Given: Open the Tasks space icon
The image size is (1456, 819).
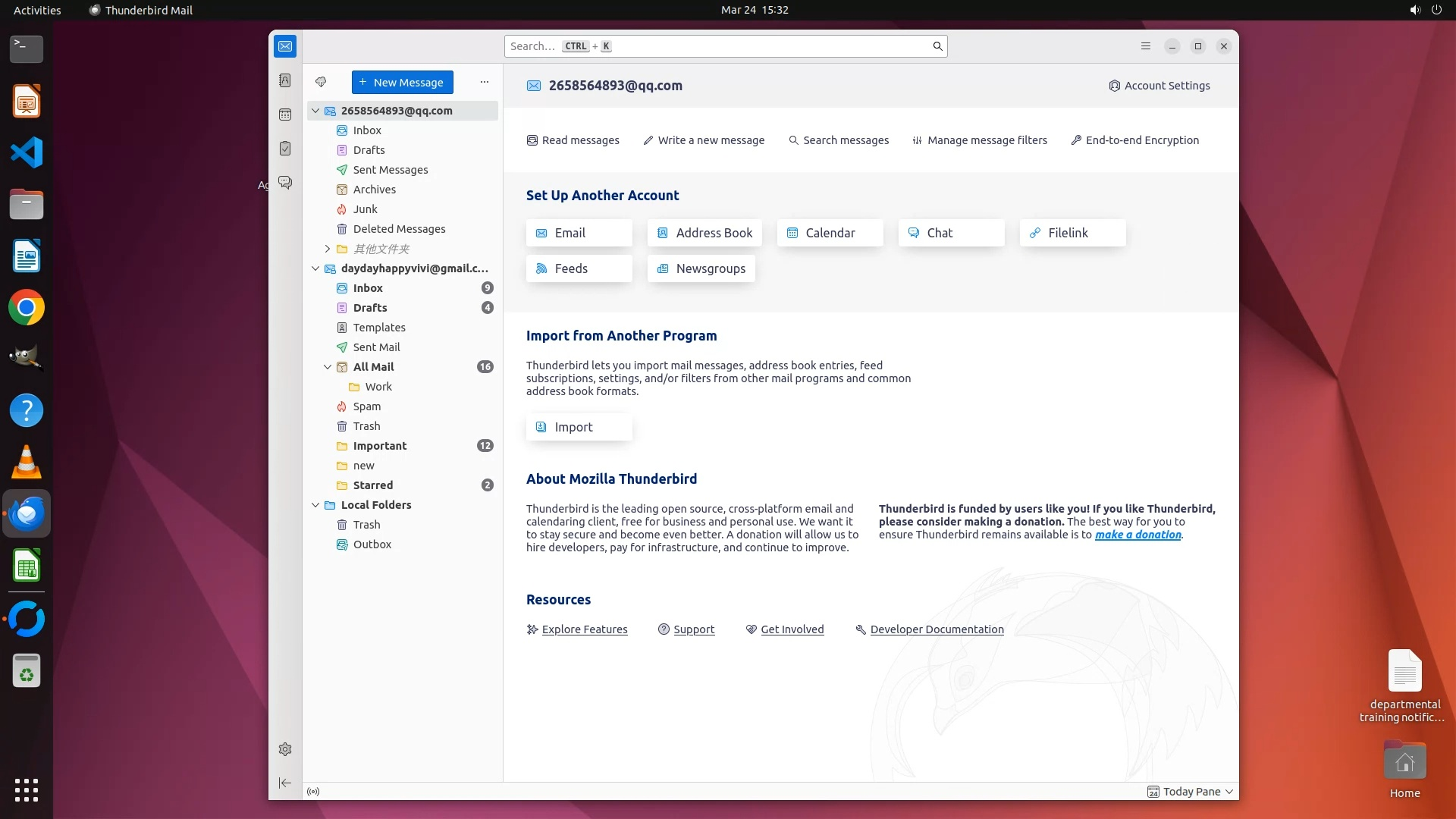Looking at the screenshot, I should pyautogui.click(x=285, y=149).
